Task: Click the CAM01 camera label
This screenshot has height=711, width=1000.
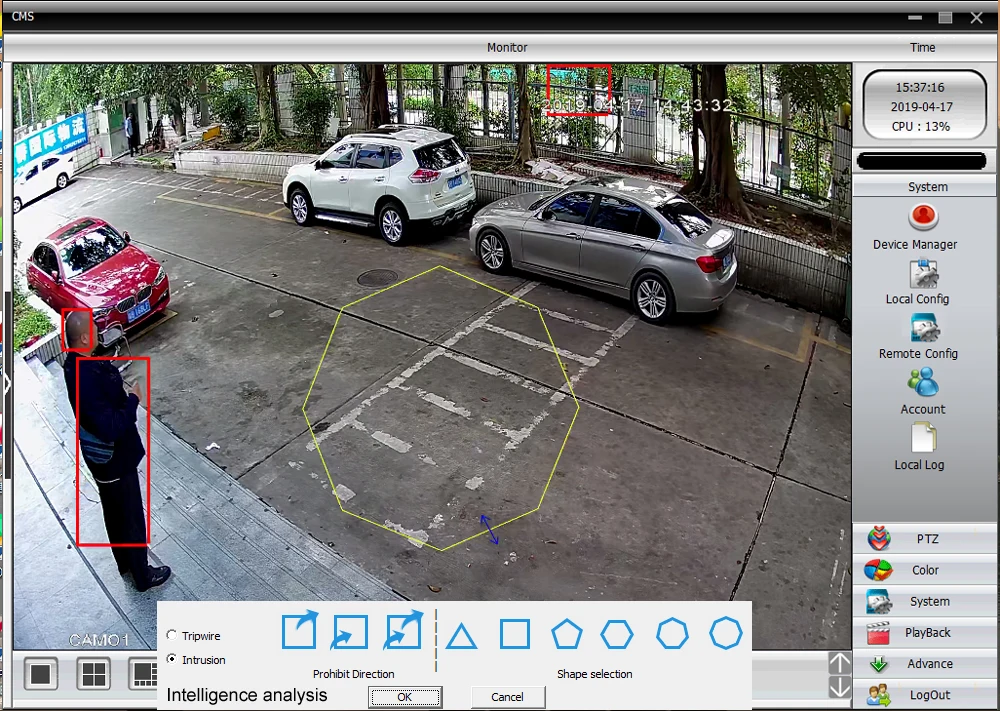Action: [x=98, y=640]
